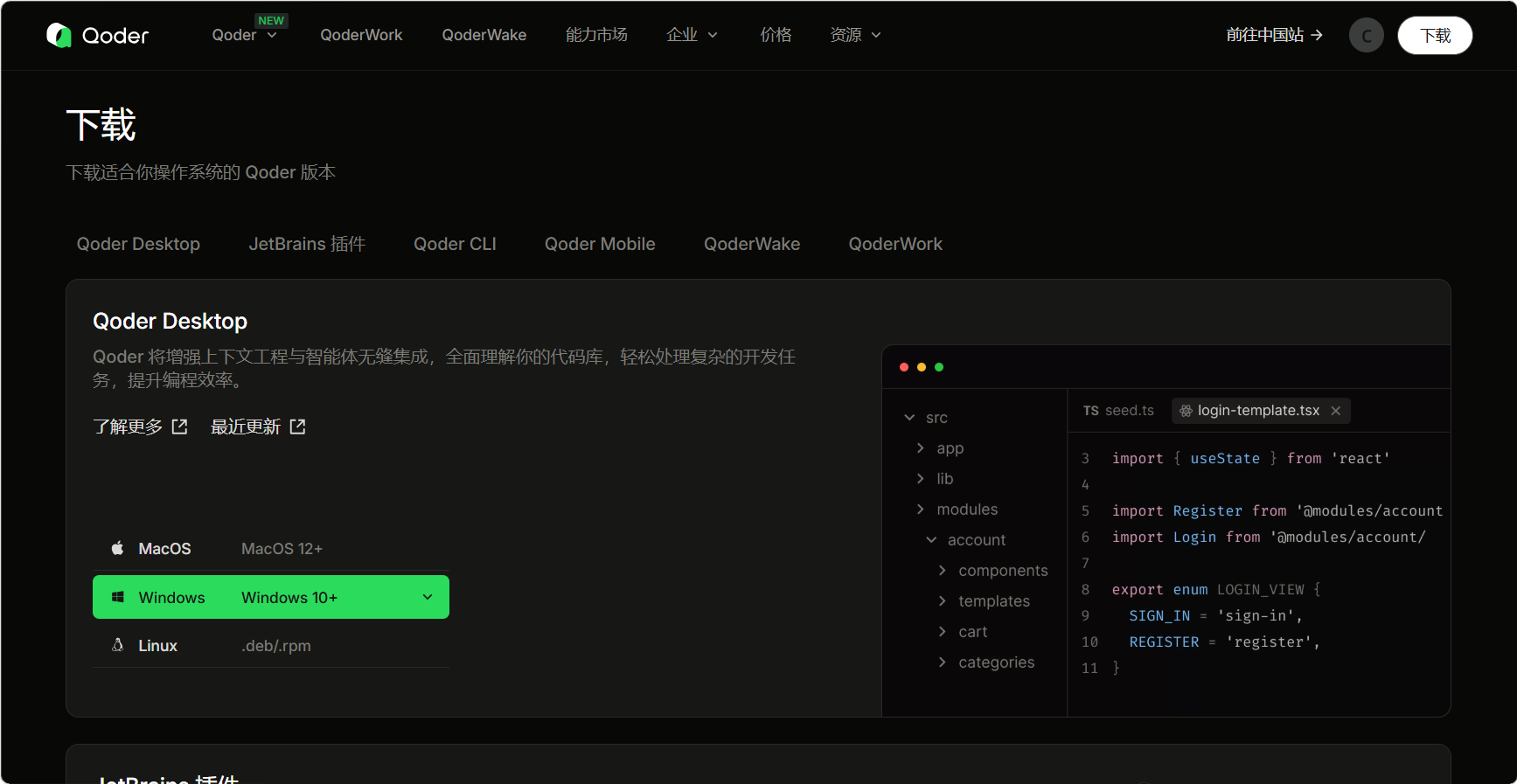The image size is (1517, 784).
Task: Expand the 资源 menu
Action: [855, 35]
